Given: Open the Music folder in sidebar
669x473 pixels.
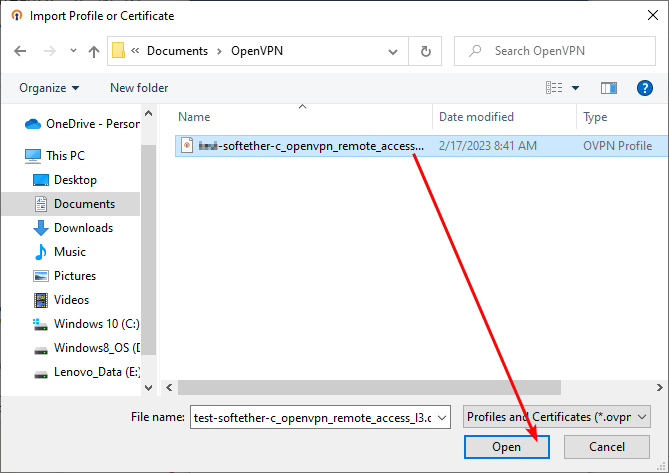Looking at the screenshot, I should (70, 252).
